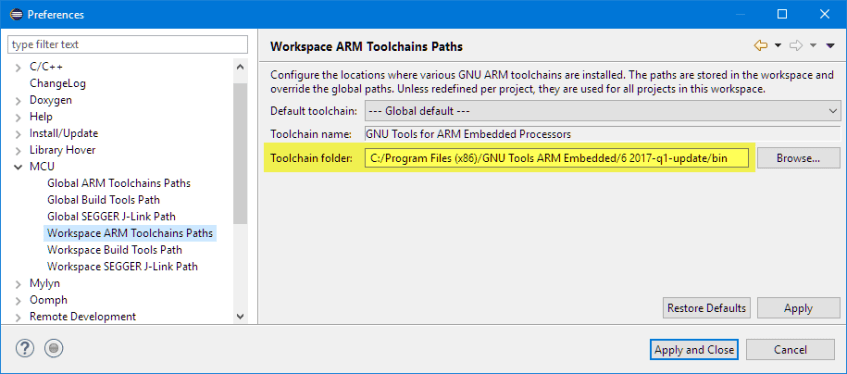Select Workspace Build Tools Path
This screenshot has width=847, height=374.
(115, 250)
